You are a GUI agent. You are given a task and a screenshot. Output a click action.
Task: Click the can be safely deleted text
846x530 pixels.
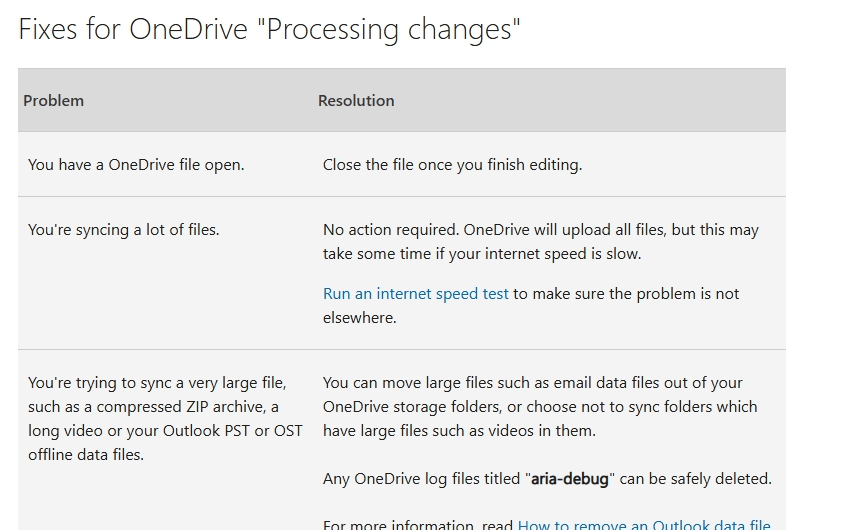[x=695, y=479]
